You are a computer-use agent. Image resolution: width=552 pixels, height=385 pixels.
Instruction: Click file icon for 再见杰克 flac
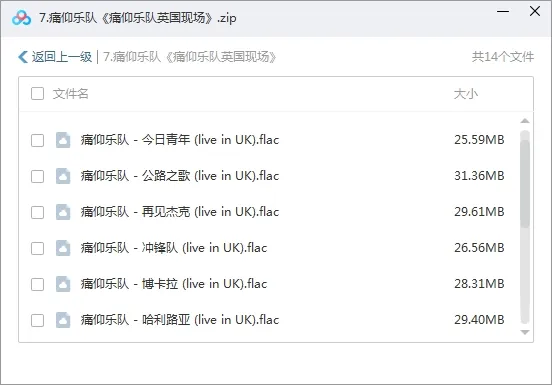point(63,212)
